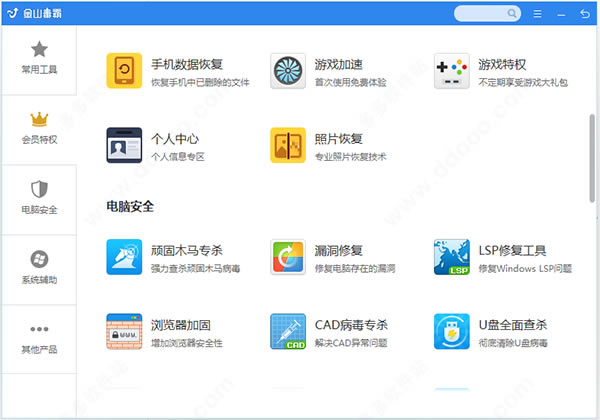This screenshot has width=600, height=420.
Task: Open the 照片恢复 photo icon
Action: (x=288, y=145)
